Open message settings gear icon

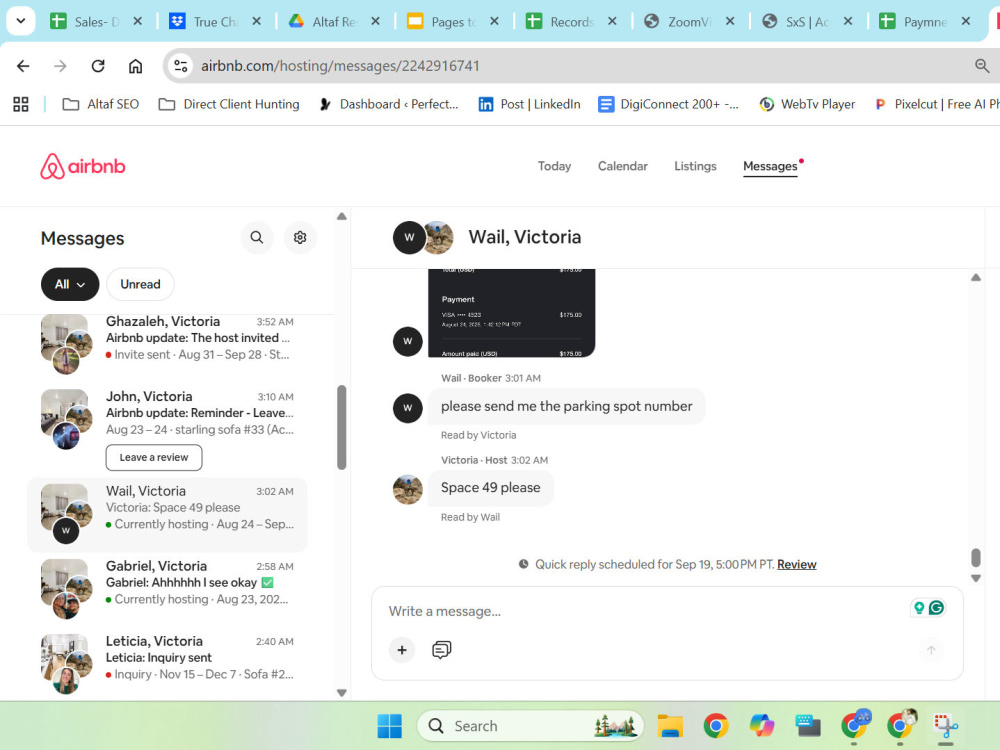click(x=300, y=238)
